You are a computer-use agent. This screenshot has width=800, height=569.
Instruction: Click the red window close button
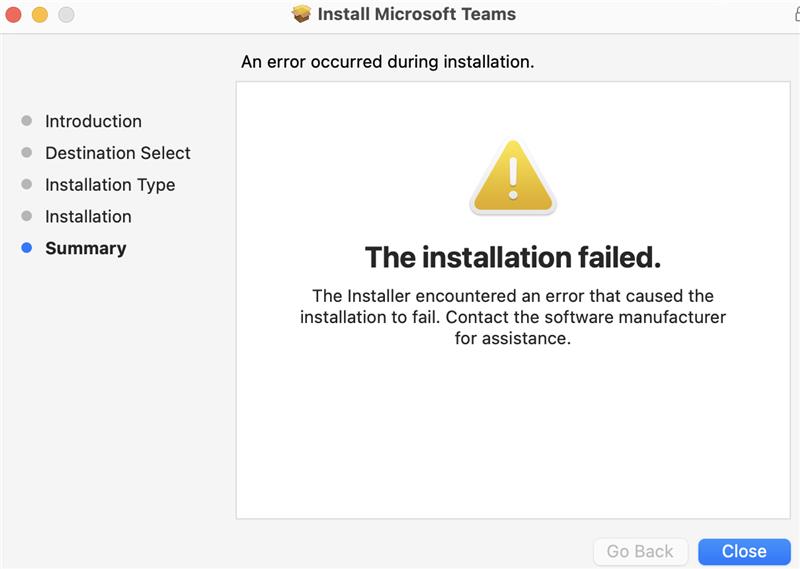click(13, 14)
